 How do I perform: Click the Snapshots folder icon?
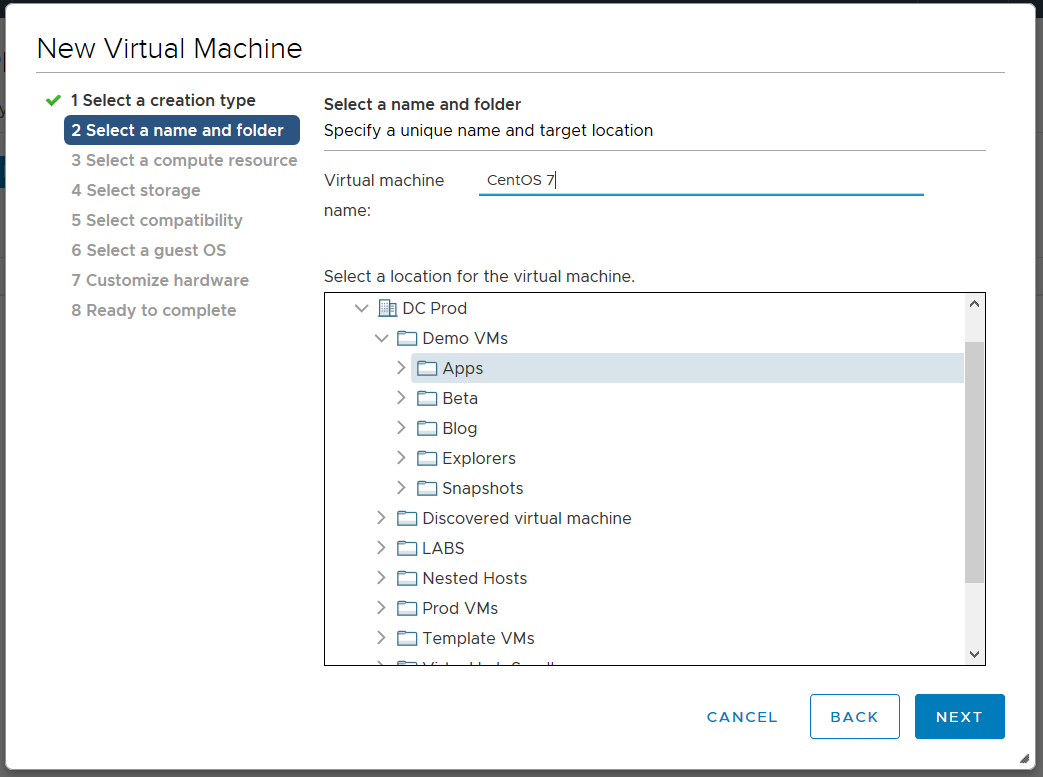coord(427,488)
